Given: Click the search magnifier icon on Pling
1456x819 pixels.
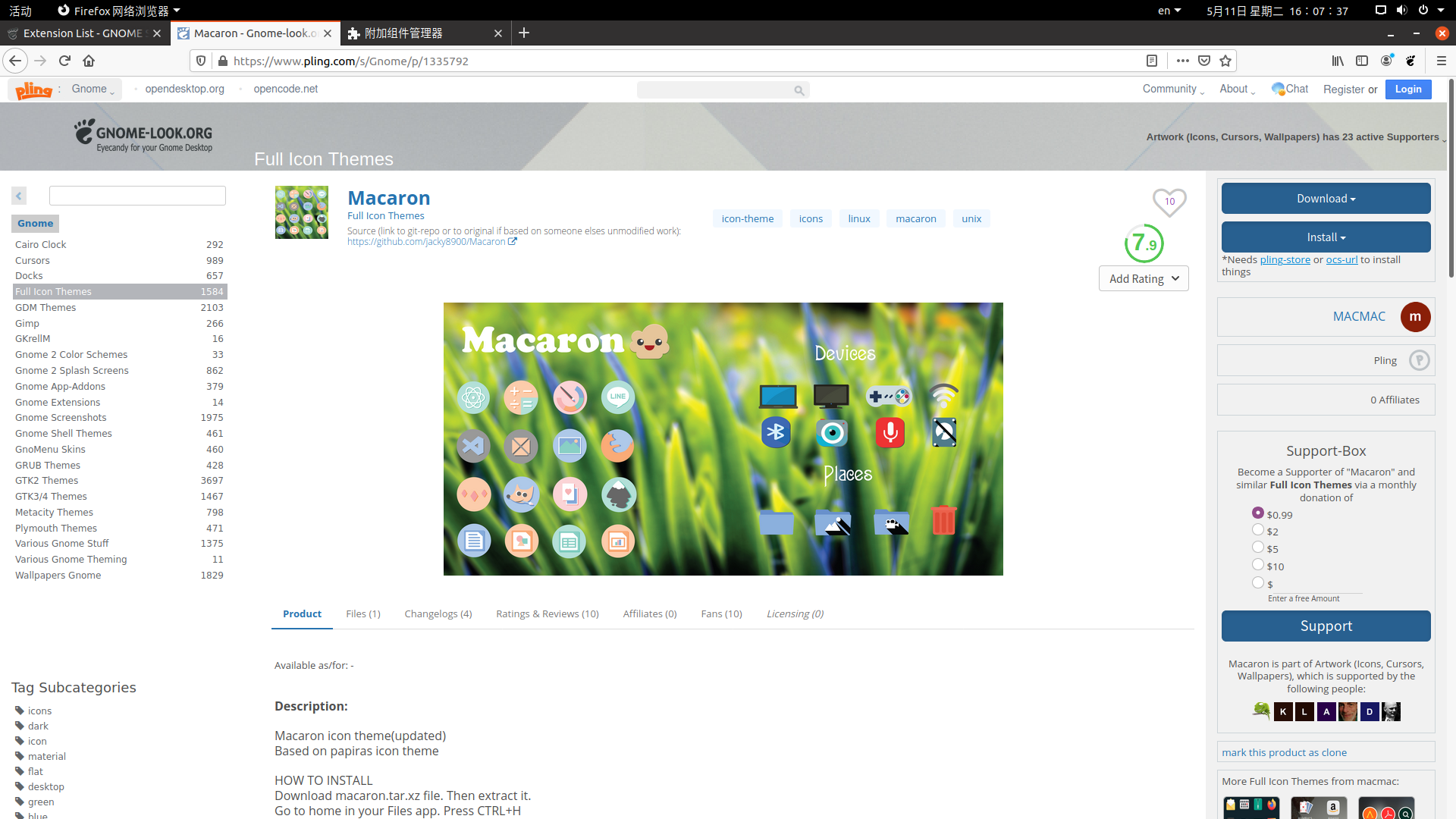Looking at the screenshot, I should click(799, 90).
